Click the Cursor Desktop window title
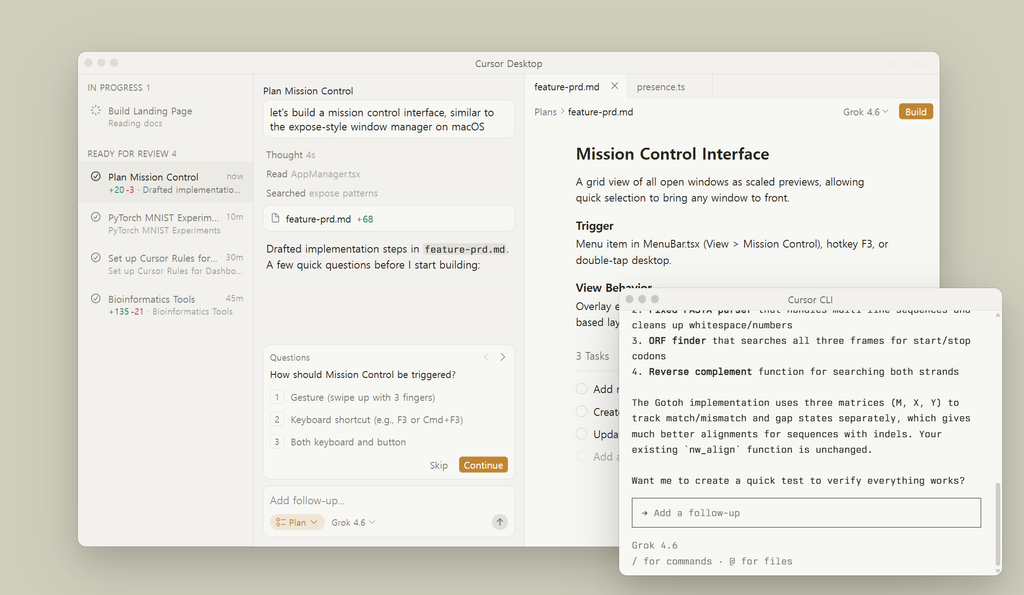The image size is (1024, 595). (508, 63)
